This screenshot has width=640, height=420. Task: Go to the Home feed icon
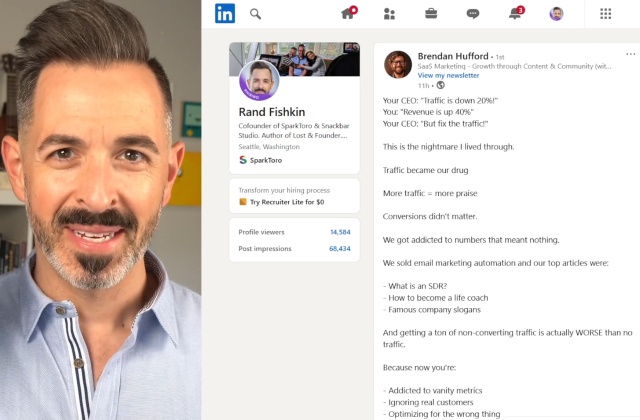(x=348, y=13)
